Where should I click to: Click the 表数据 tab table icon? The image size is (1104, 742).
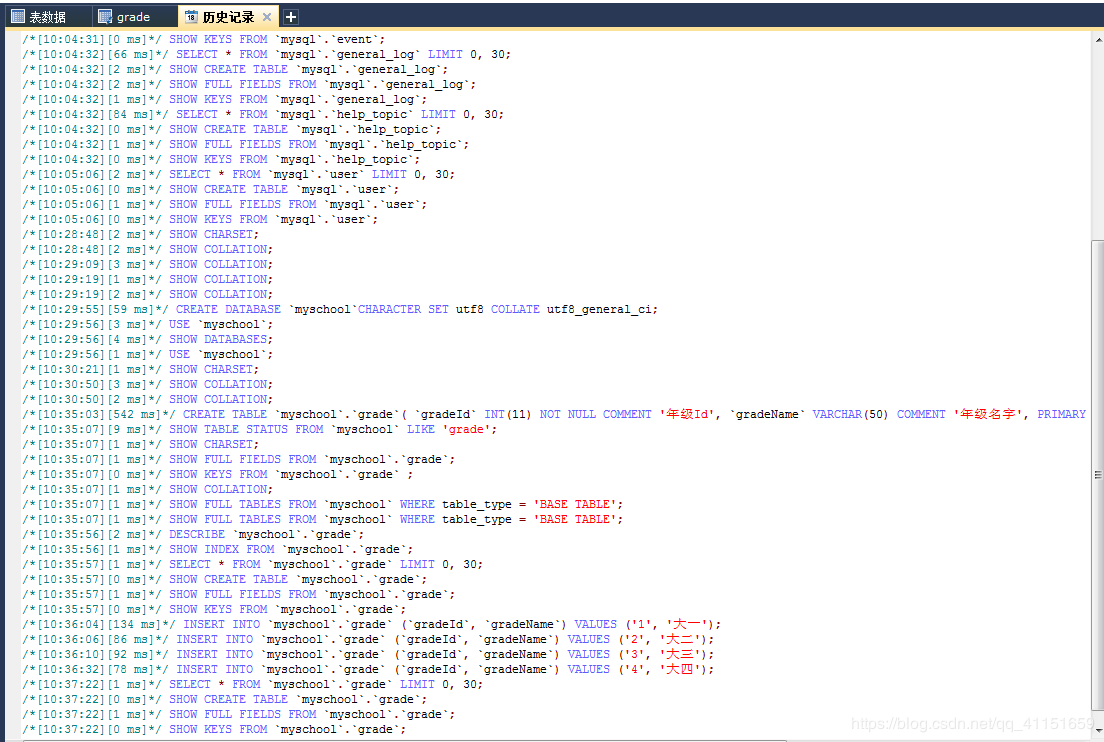[x=18, y=16]
